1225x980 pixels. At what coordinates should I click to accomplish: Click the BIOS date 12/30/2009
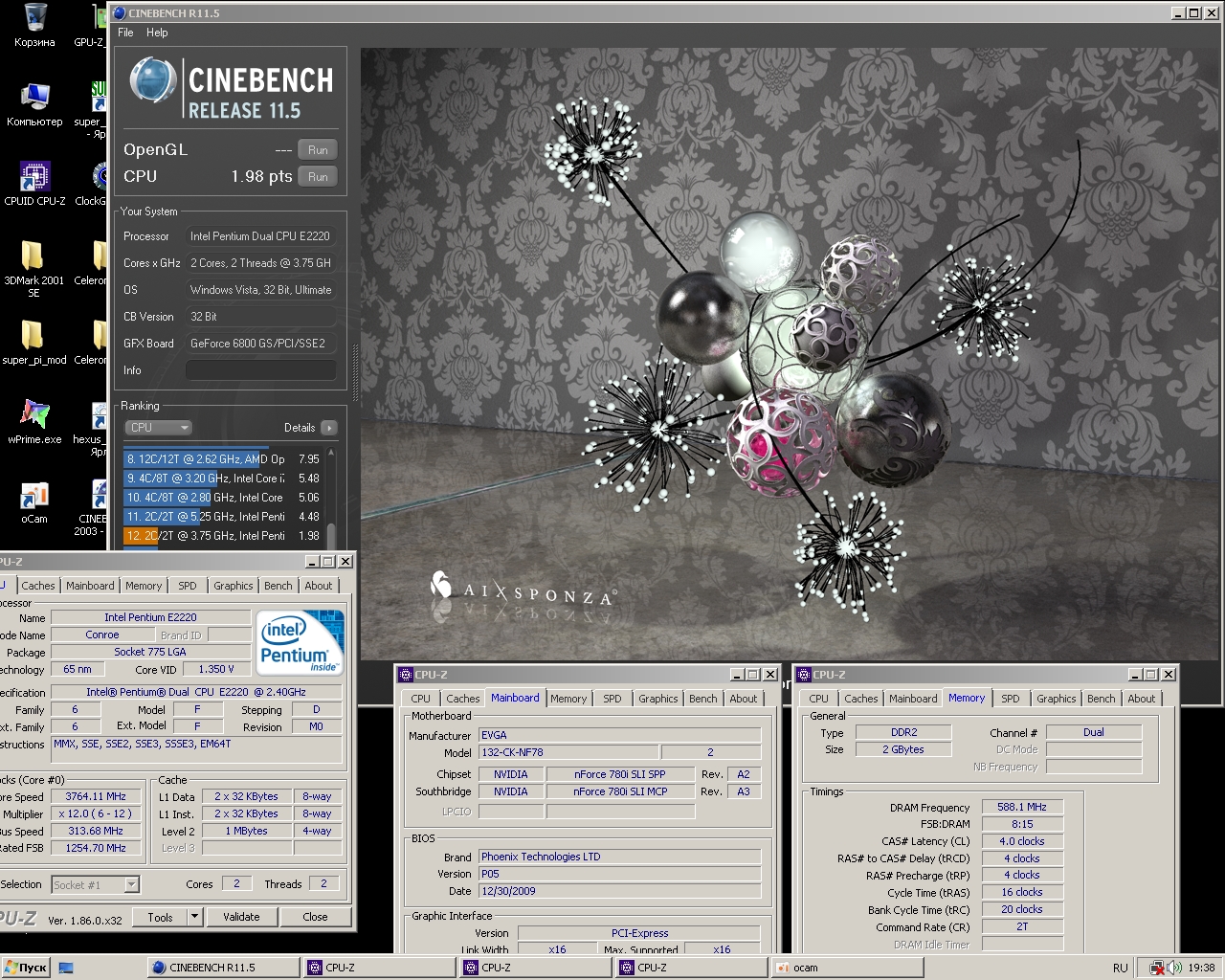pyautogui.click(x=619, y=891)
